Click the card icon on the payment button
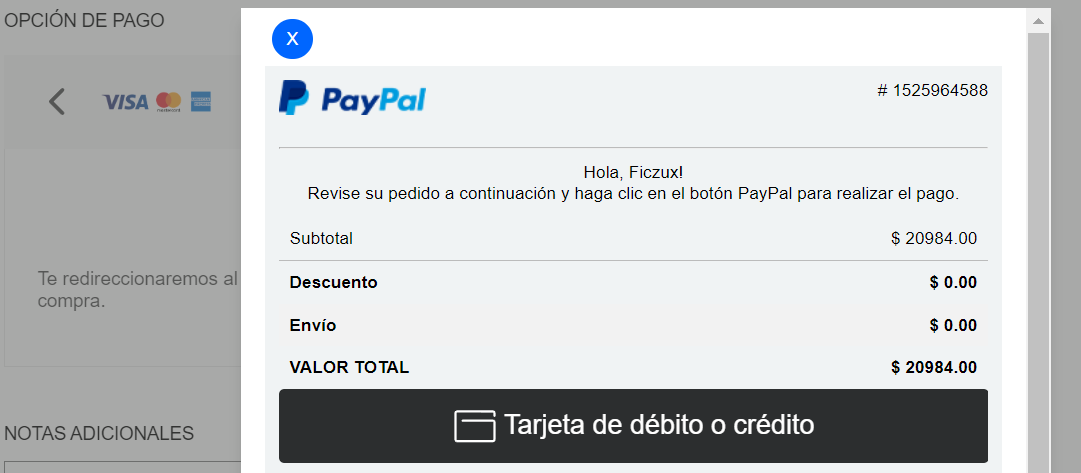 pos(474,425)
